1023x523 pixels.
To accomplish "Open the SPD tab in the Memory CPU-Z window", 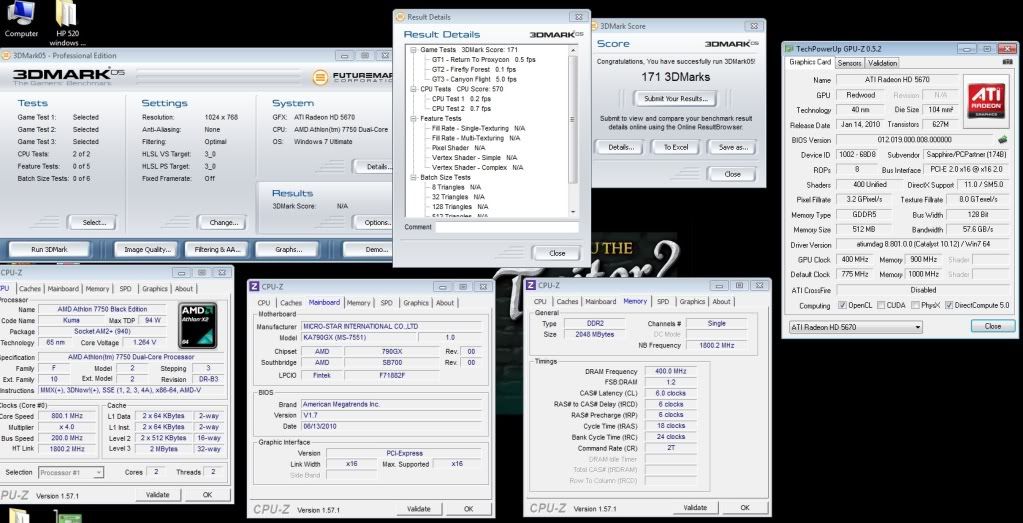I will [x=662, y=301].
